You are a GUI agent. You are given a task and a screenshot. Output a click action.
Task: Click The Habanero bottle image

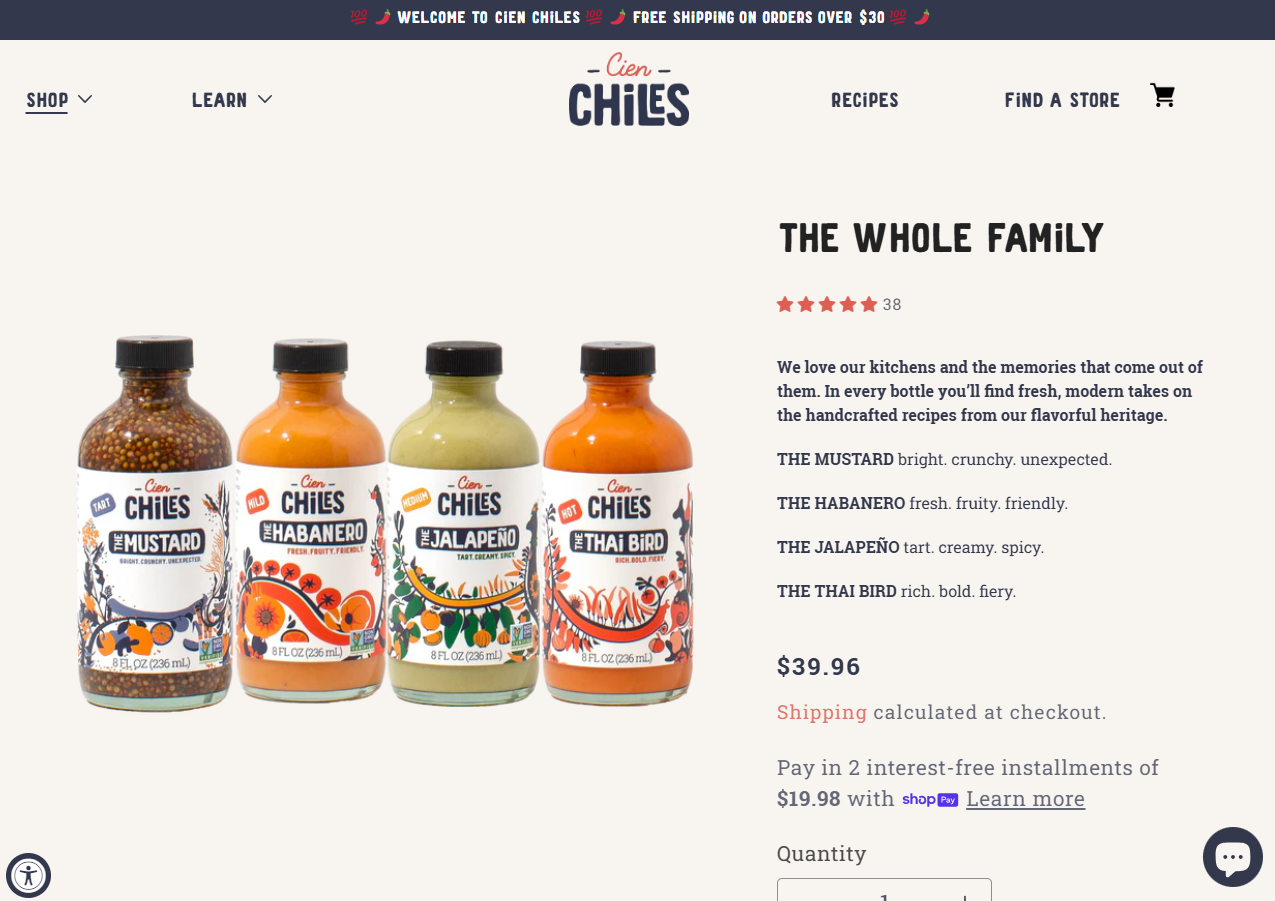click(x=311, y=520)
